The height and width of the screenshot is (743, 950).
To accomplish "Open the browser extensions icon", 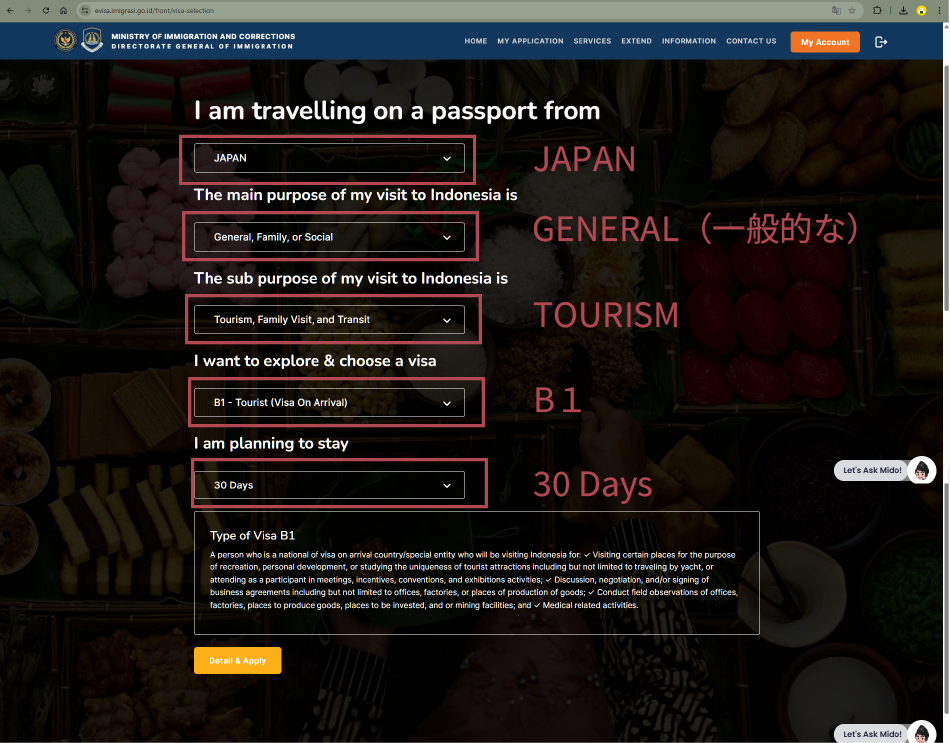I will (x=877, y=10).
